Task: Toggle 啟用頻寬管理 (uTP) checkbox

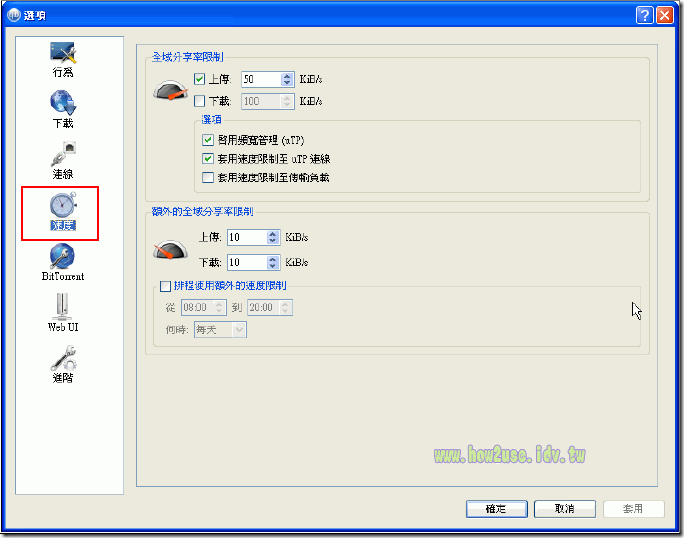Action: click(x=208, y=140)
